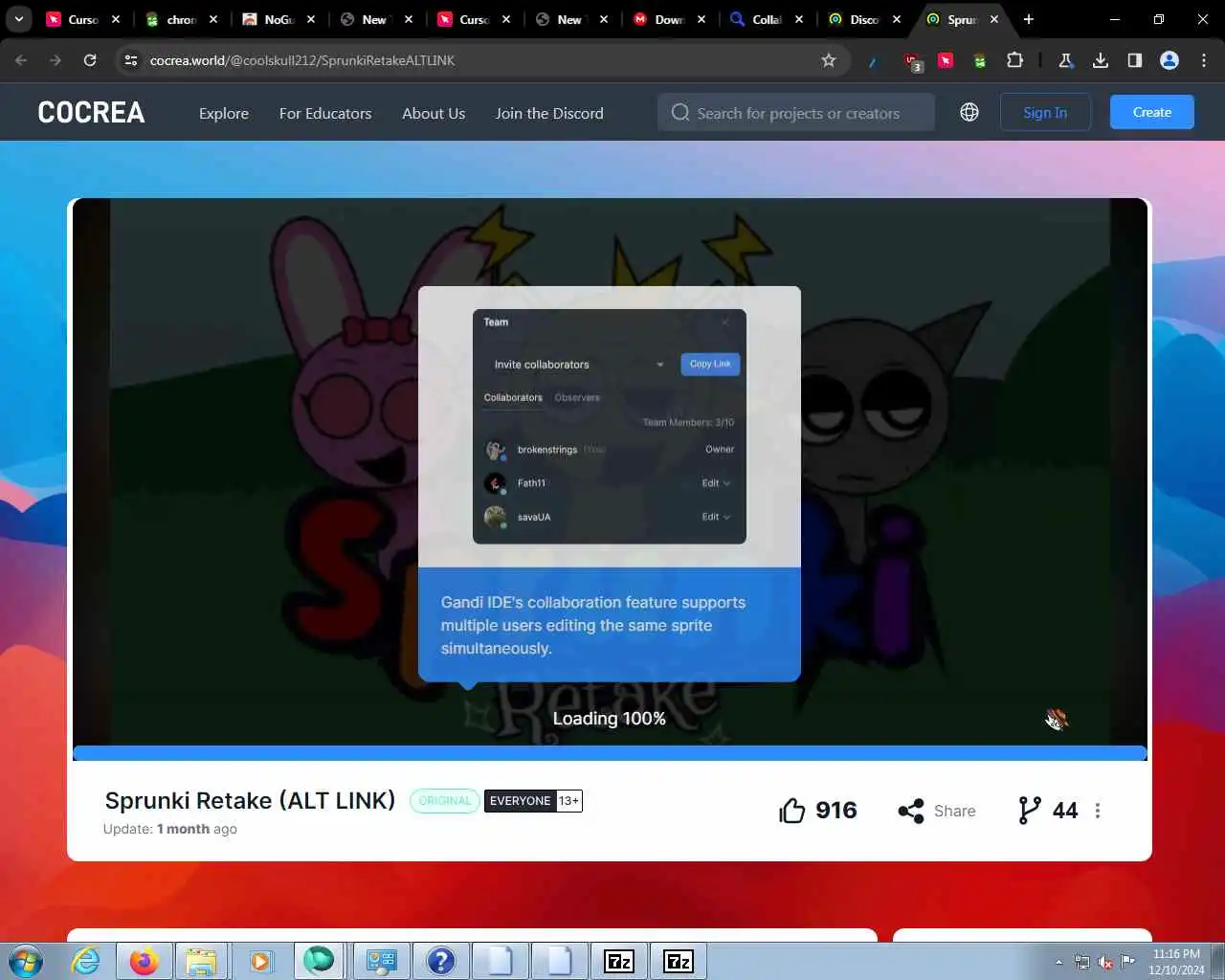Click the blue Create button
The width and height of the screenshot is (1225, 980).
click(1152, 112)
